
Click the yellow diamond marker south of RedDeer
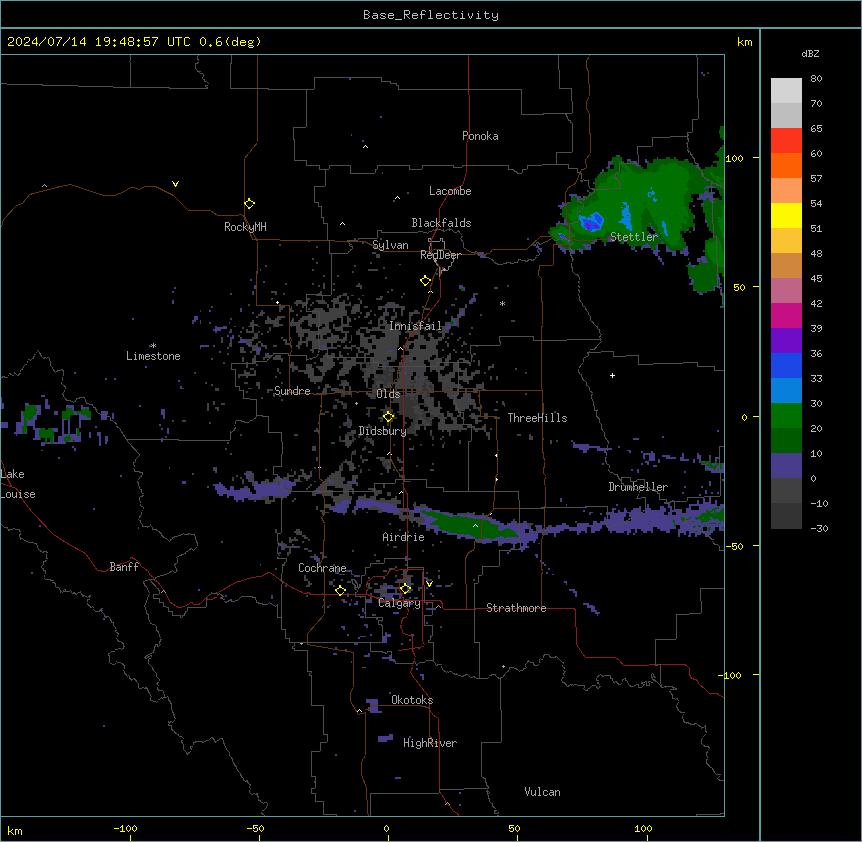pos(426,281)
